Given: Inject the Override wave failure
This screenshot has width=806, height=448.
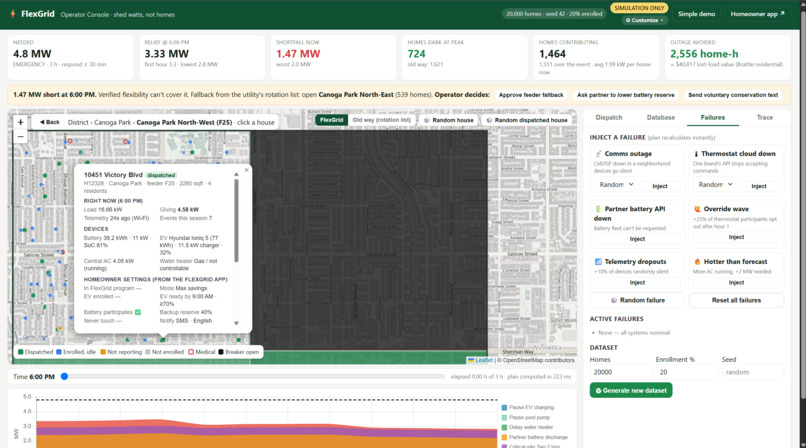Looking at the screenshot, I should 736,237.
